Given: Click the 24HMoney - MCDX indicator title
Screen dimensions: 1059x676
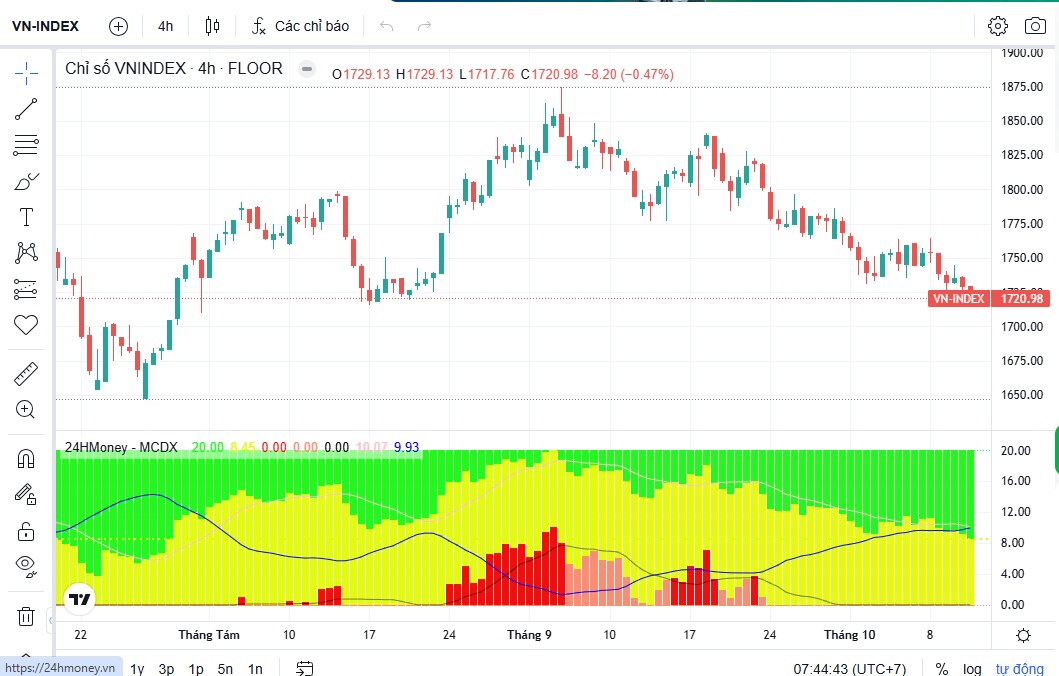Looking at the screenshot, I should [x=121, y=447].
